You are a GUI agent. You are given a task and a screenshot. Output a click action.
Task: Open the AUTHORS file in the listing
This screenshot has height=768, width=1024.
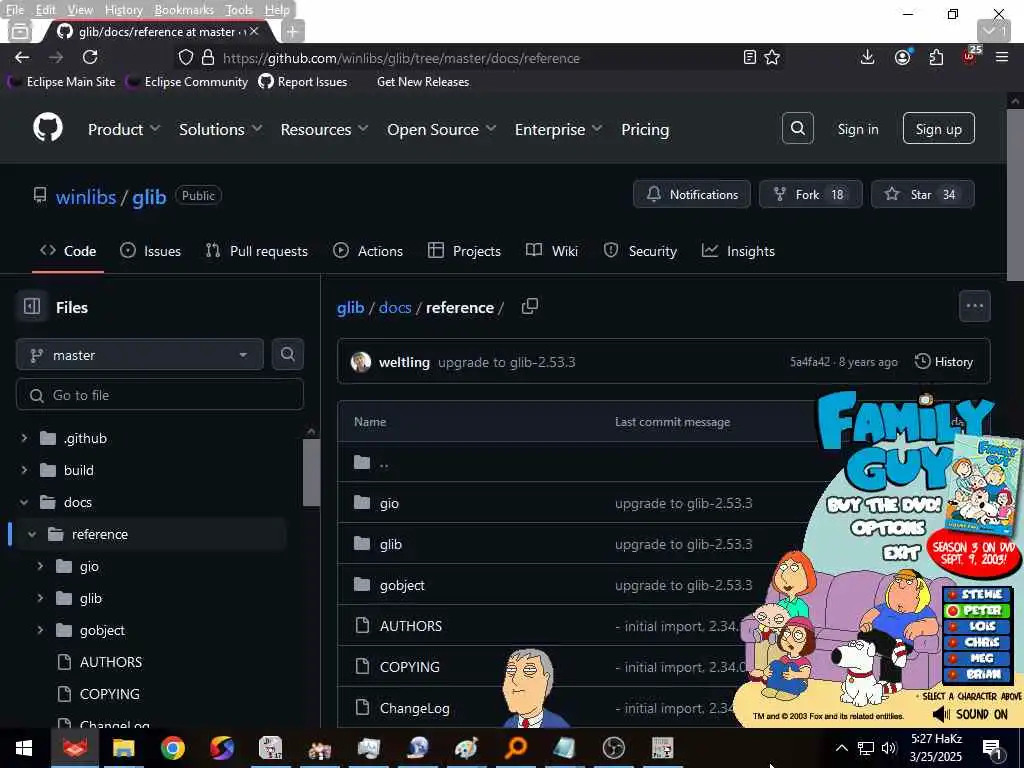pyautogui.click(x=411, y=626)
